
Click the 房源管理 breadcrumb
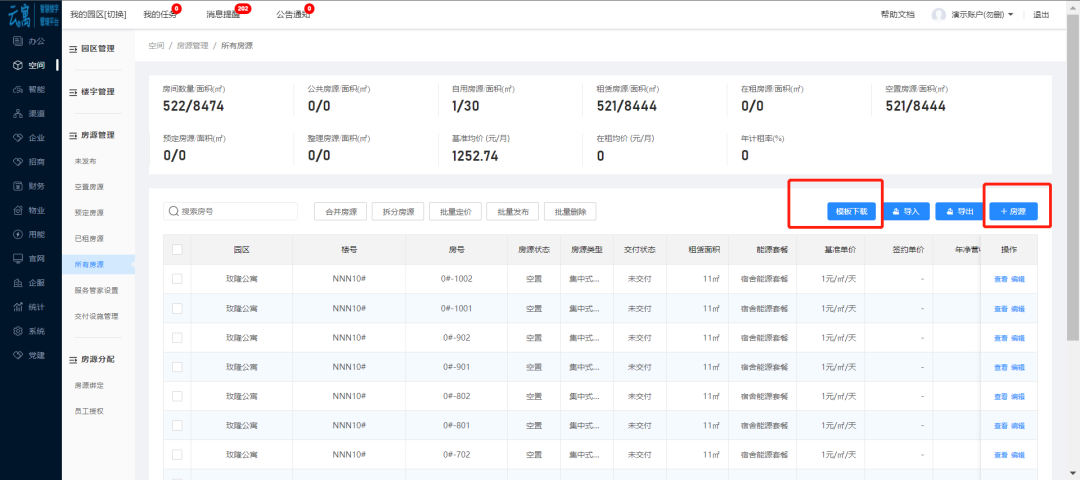(192, 45)
